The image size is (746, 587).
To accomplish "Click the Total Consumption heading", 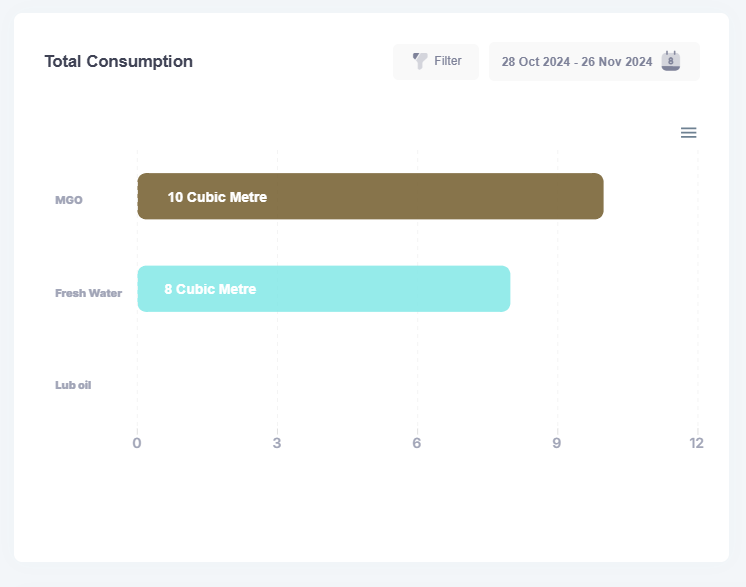I will click(118, 61).
